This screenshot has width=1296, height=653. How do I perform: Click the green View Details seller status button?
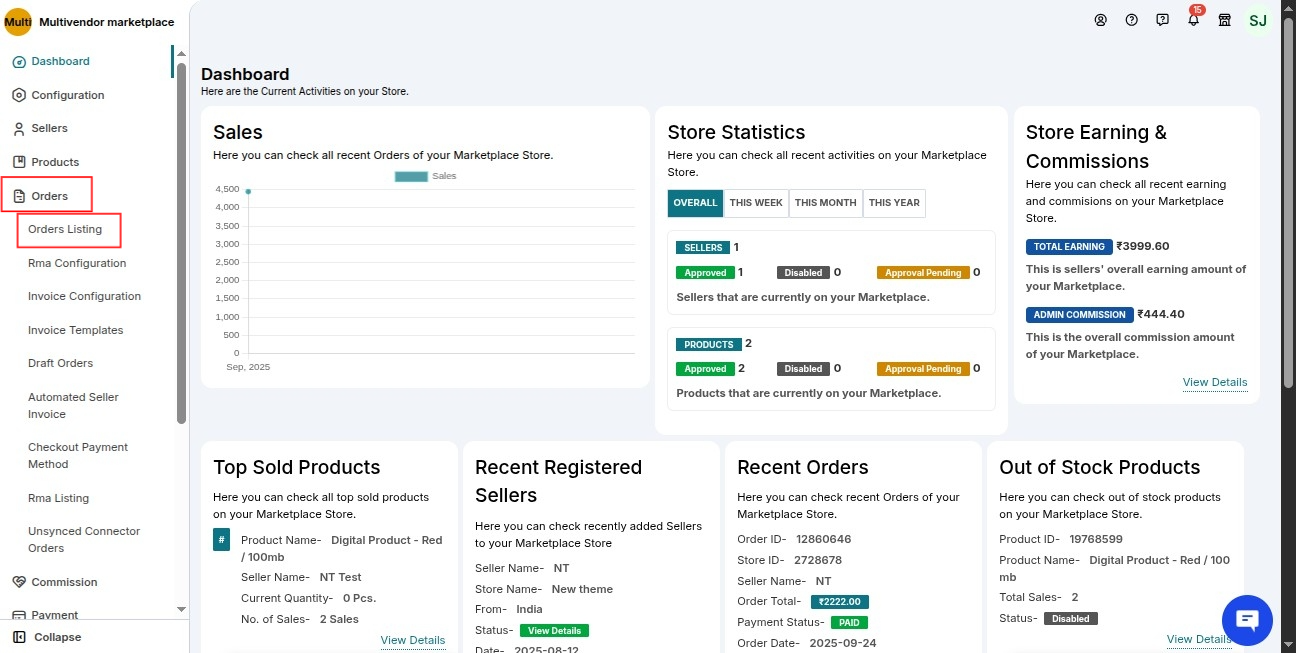554,631
